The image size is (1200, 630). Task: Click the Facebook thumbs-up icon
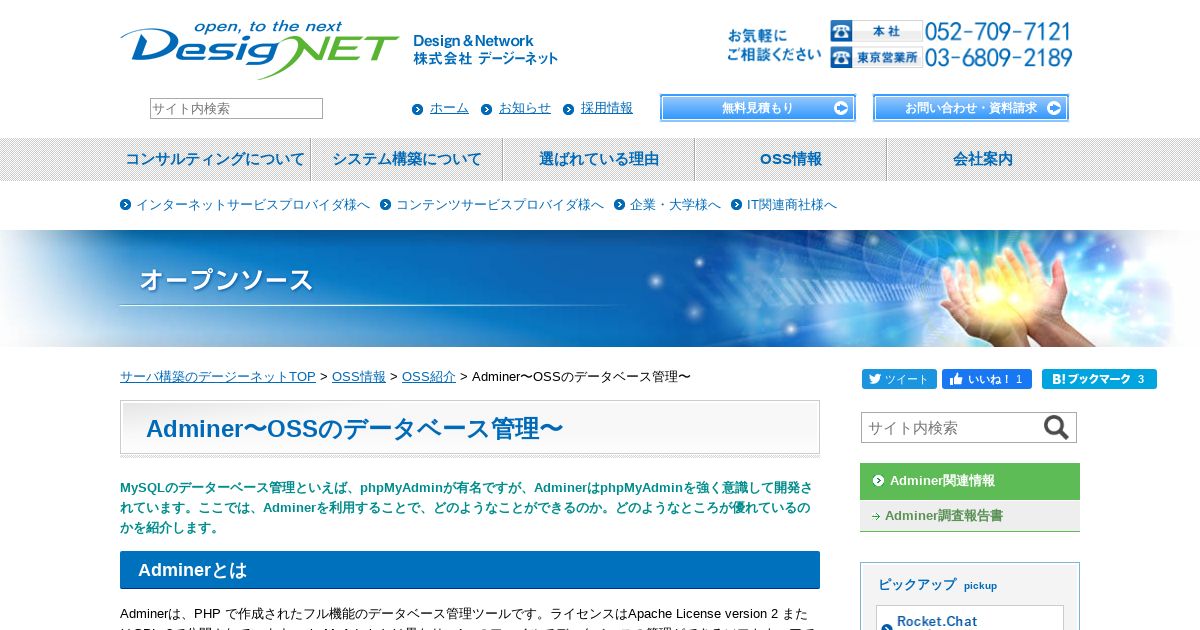coord(956,380)
